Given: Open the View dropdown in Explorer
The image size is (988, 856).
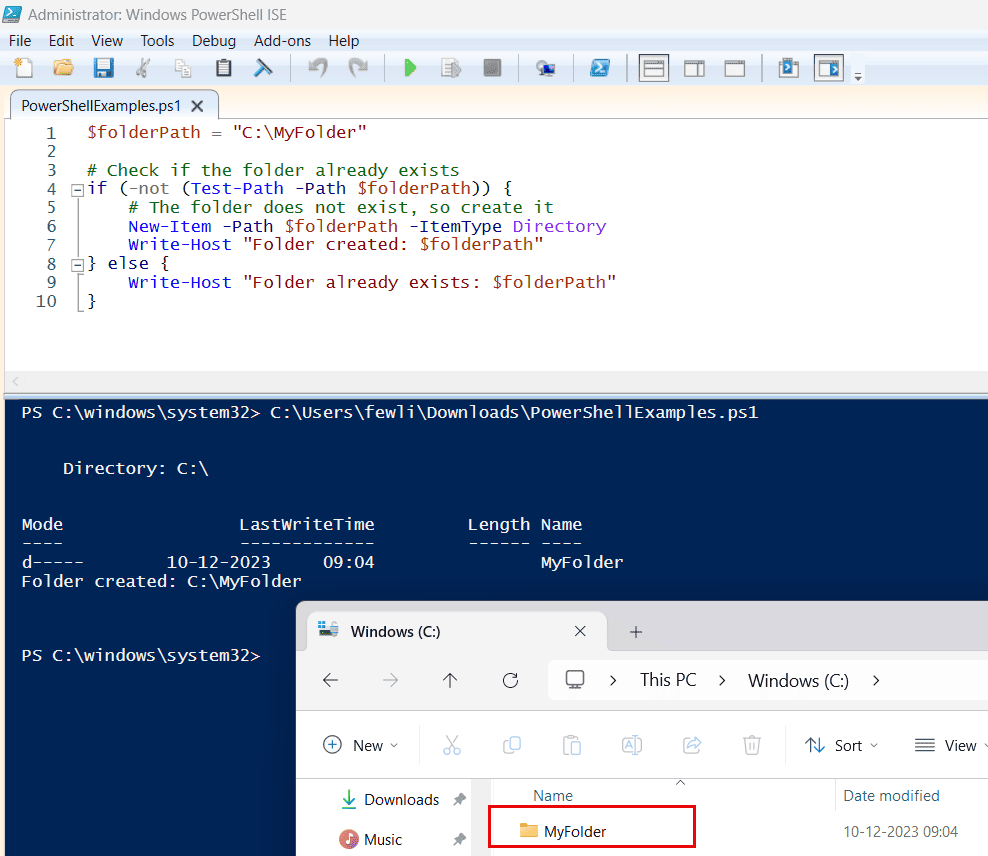Looking at the screenshot, I should (950, 746).
